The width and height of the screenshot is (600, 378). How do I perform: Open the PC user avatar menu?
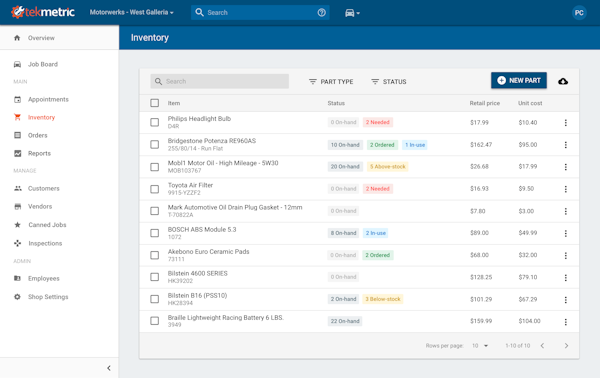579,13
